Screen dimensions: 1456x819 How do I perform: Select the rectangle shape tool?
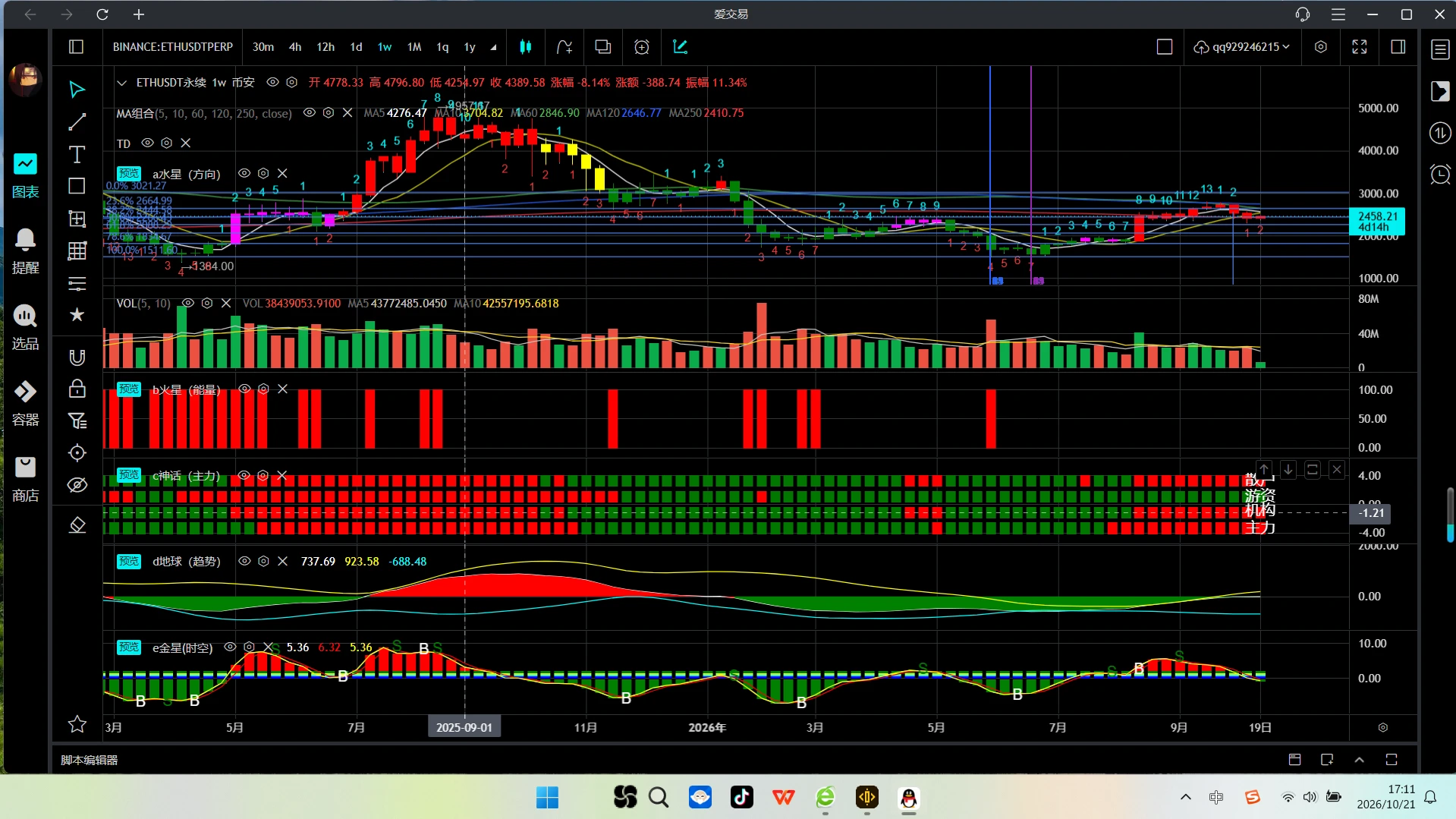pos(77,186)
